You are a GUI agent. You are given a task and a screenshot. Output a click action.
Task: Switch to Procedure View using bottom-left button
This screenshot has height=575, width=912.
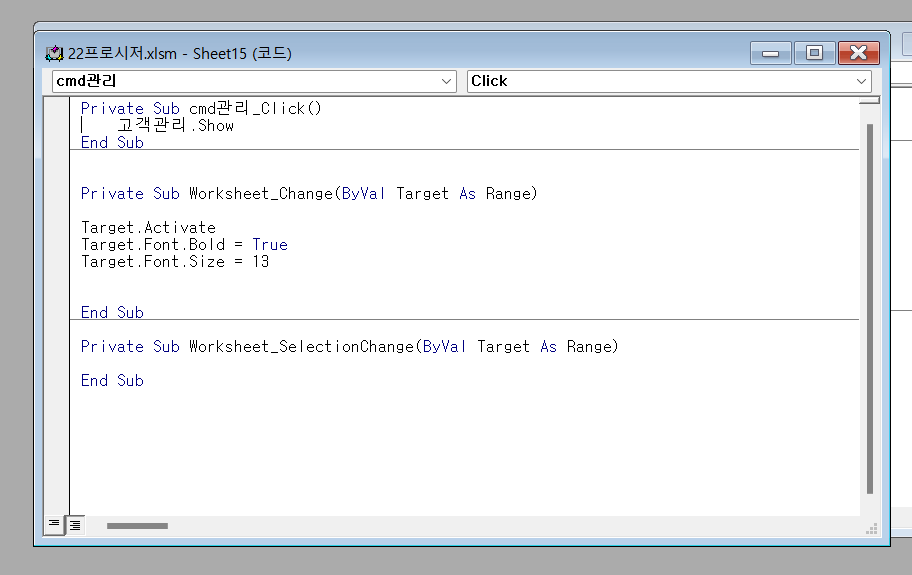click(54, 524)
